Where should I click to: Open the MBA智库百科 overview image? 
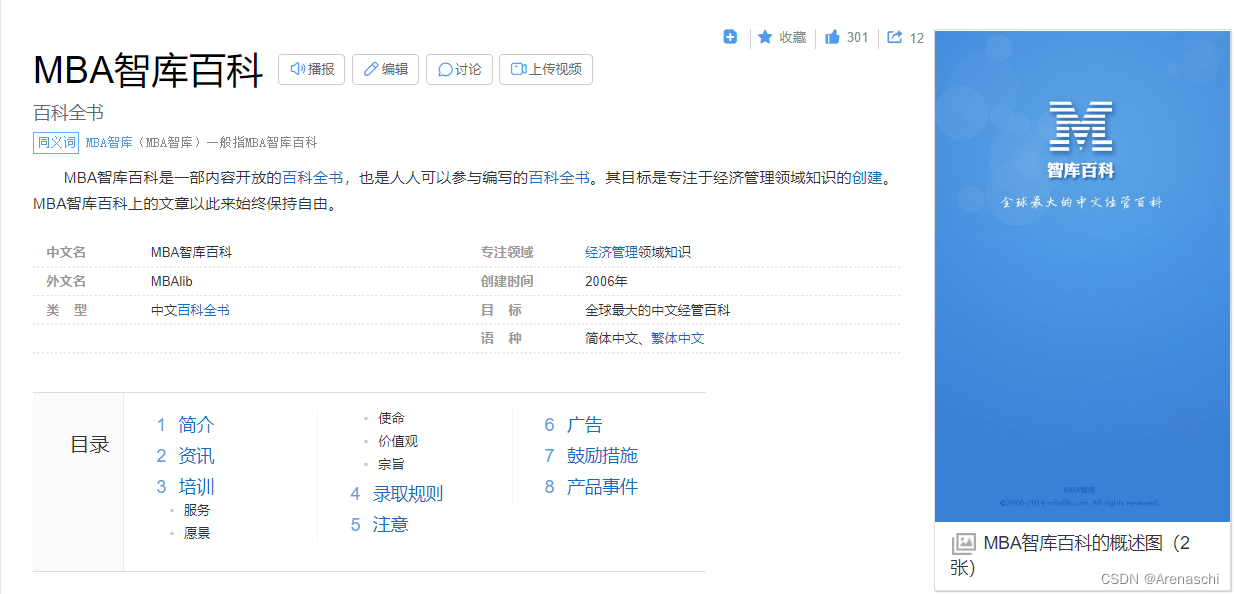(1082, 276)
